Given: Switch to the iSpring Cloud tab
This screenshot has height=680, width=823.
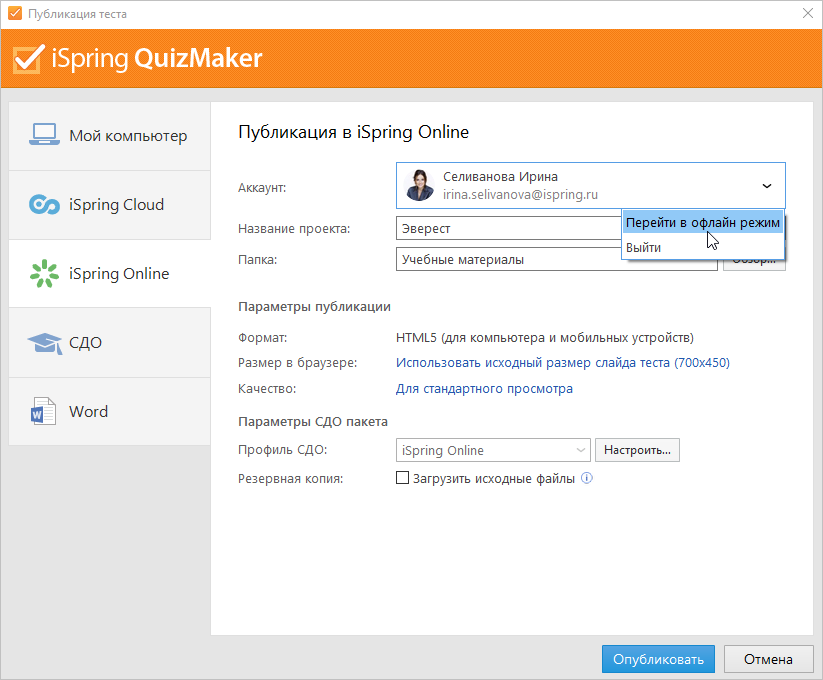Looking at the screenshot, I should [110, 205].
